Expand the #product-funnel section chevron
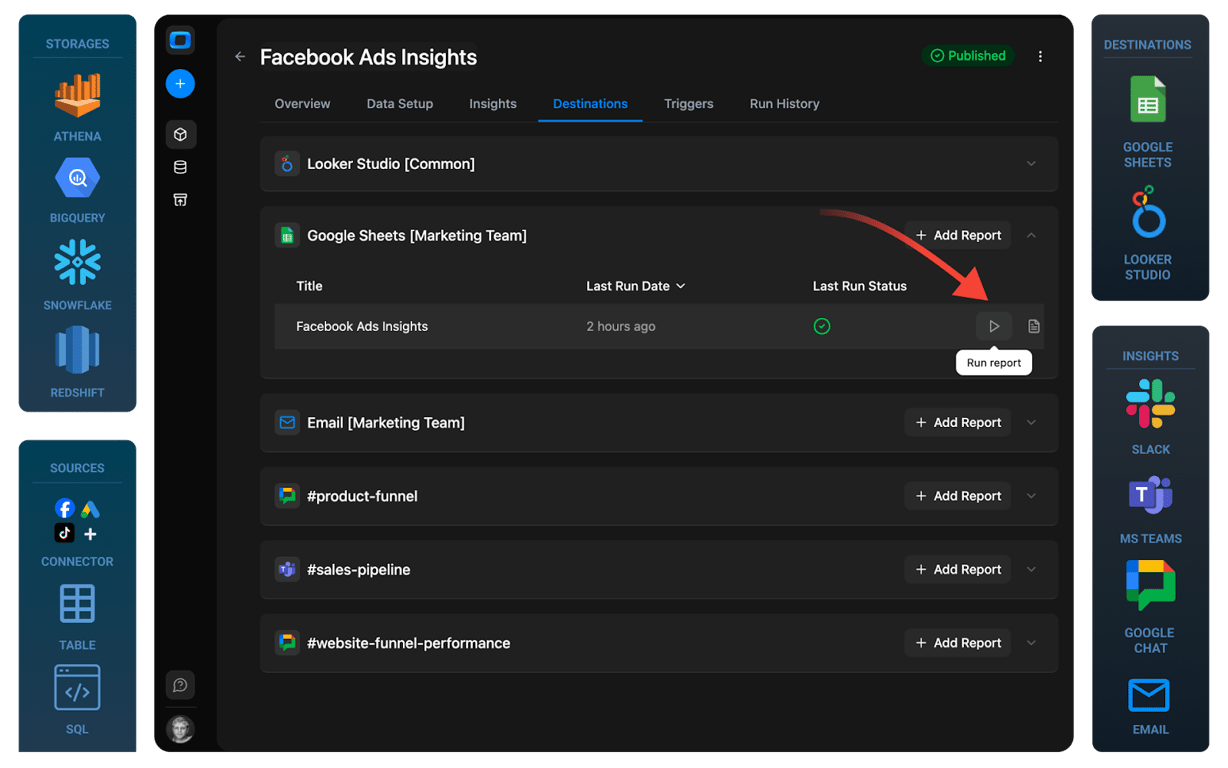Screen dimensions: 1228x768 pos(1031,496)
